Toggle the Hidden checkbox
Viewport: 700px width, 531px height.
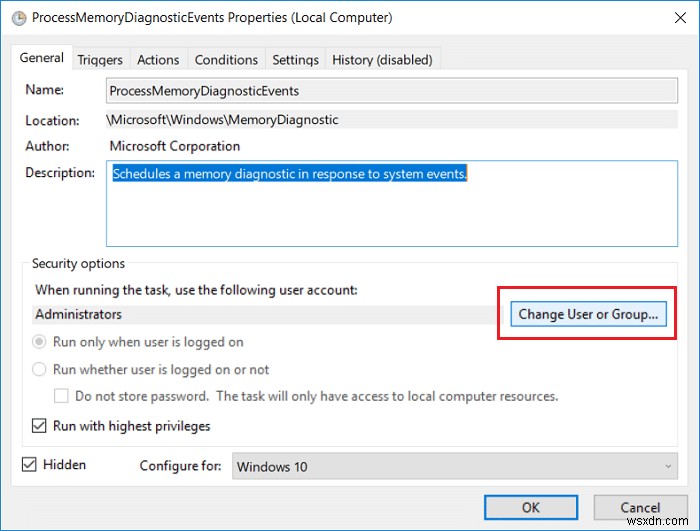click(29, 464)
